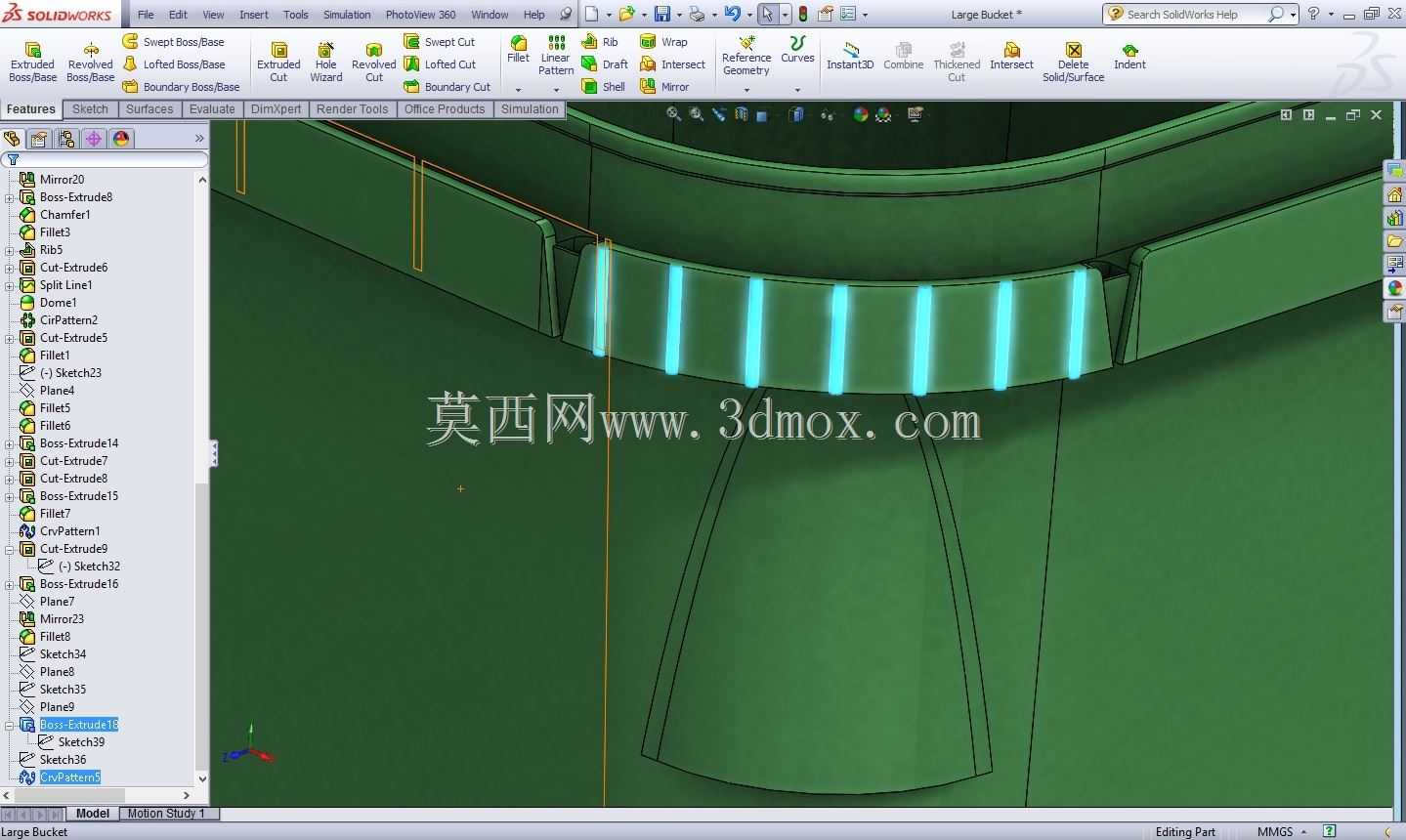Open the Fillet dropdown arrow
Image resolution: width=1406 pixels, height=840 pixels.
(518, 90)
